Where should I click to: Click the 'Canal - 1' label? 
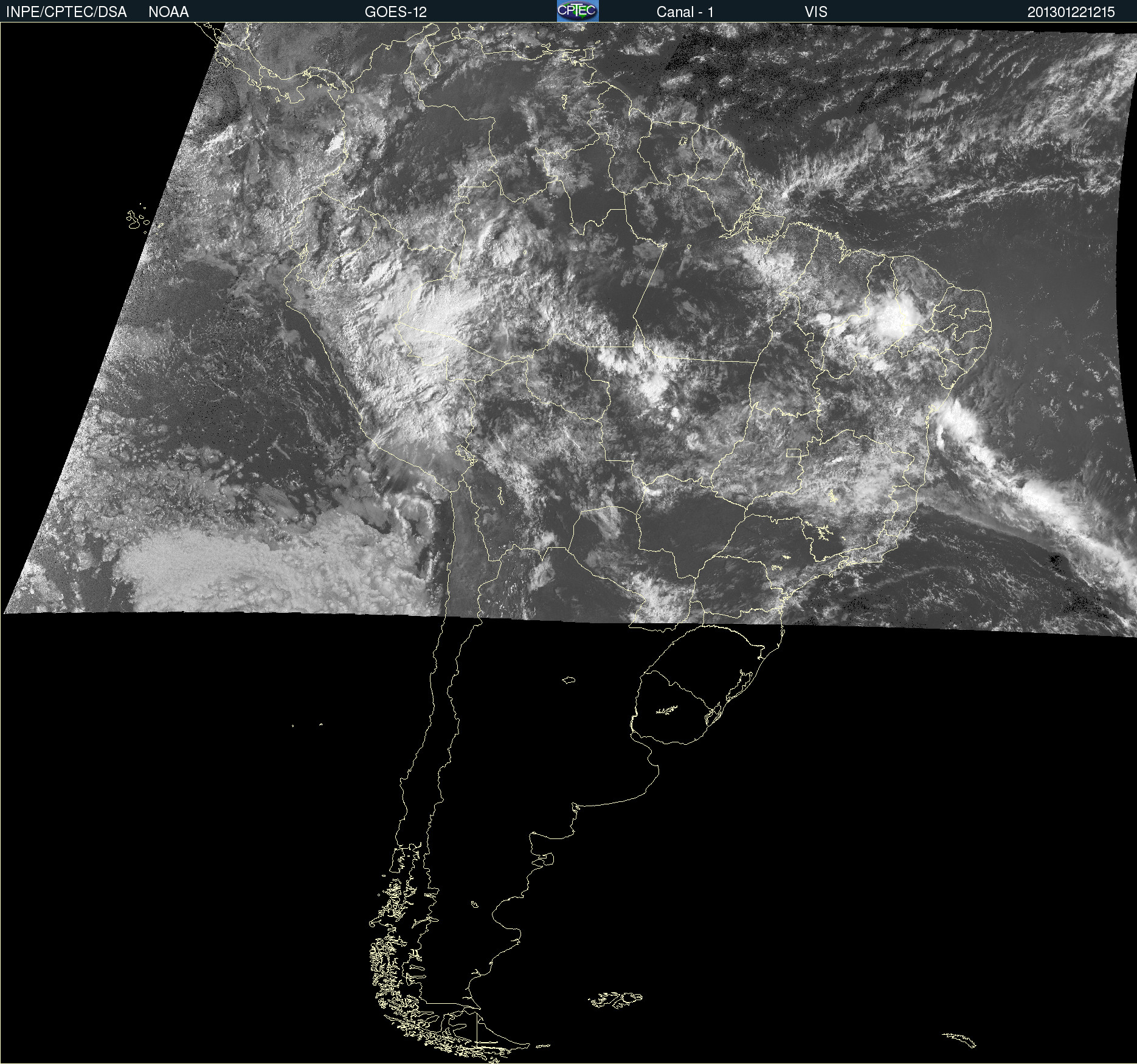(685, 12)
